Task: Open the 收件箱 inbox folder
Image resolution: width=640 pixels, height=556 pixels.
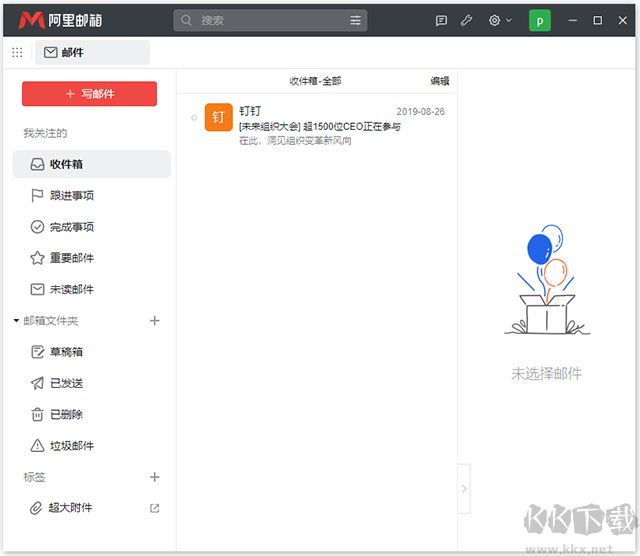Action: point(92,164)
